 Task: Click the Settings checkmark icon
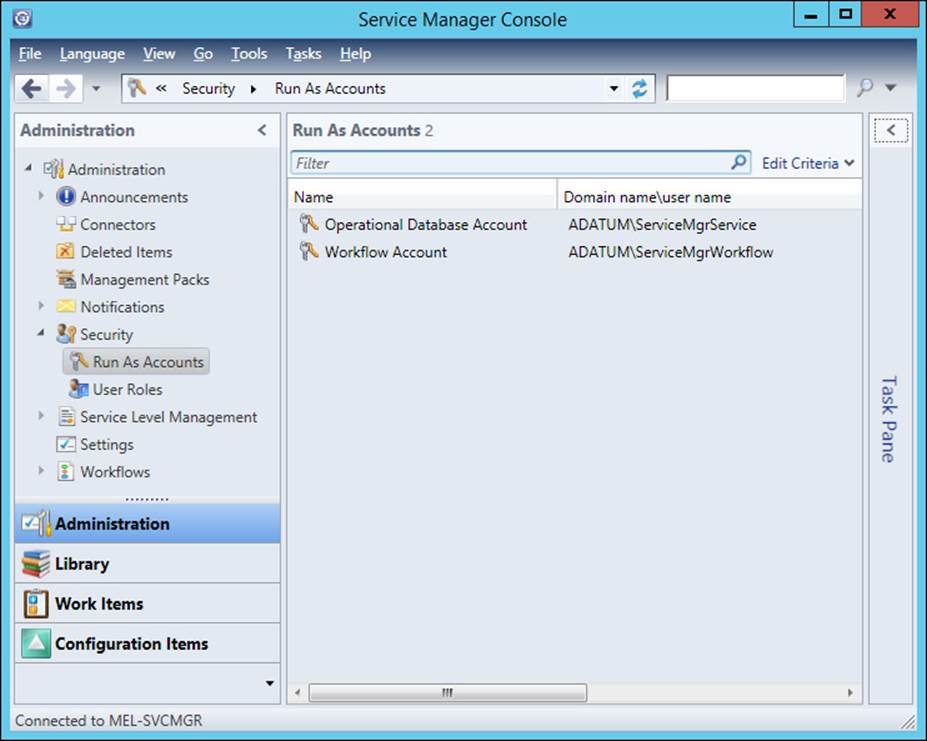click(x=66, y=444)
